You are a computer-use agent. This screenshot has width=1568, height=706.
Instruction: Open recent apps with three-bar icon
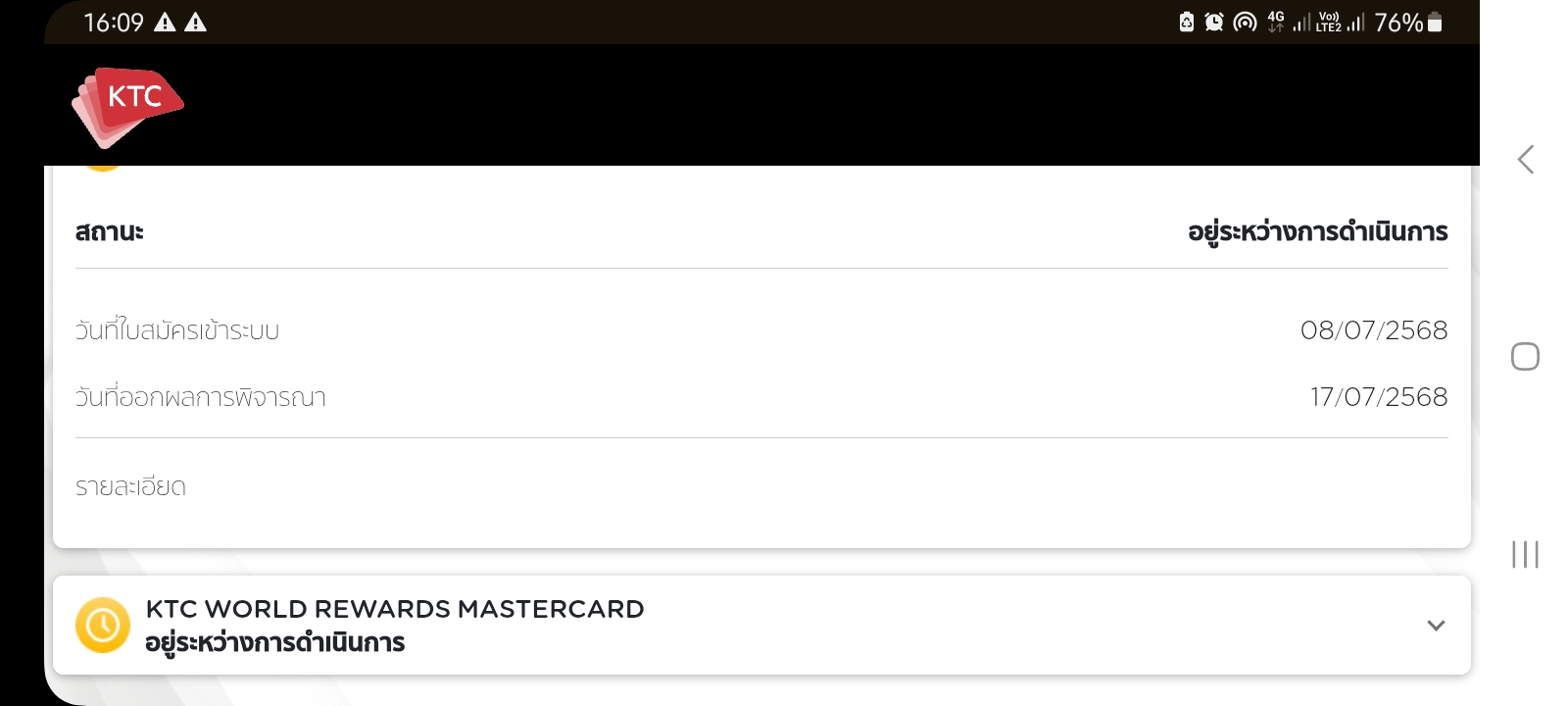1525,554
